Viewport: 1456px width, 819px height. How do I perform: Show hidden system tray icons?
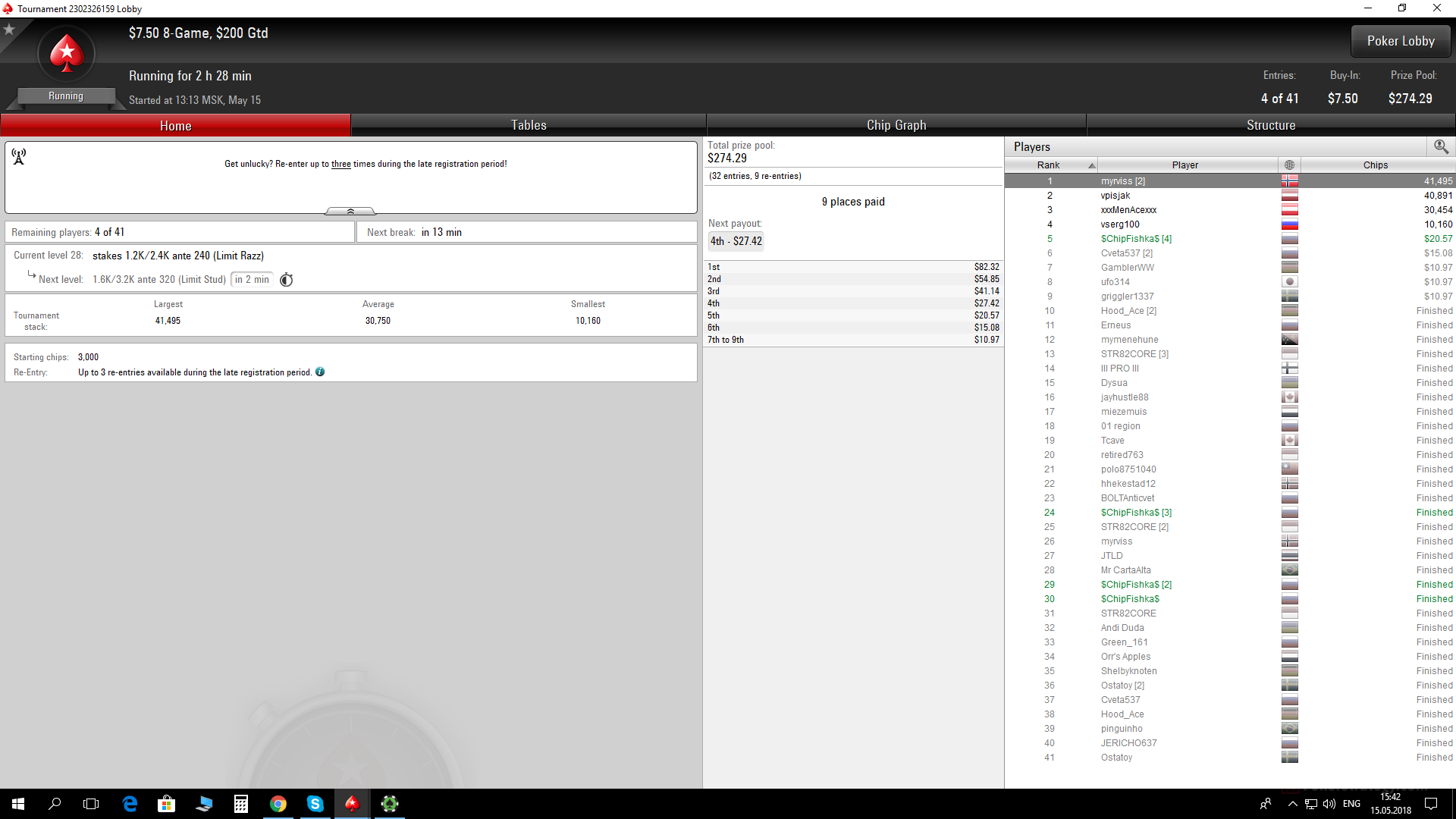(1292, 804)
